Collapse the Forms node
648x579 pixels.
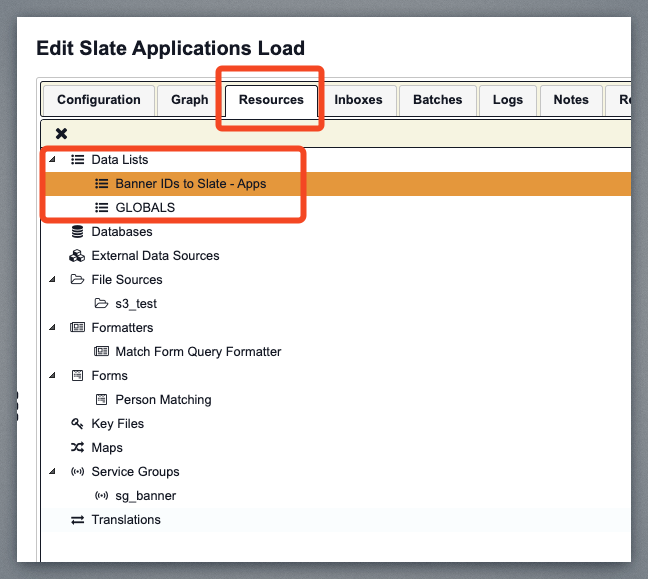click(52, 375)
